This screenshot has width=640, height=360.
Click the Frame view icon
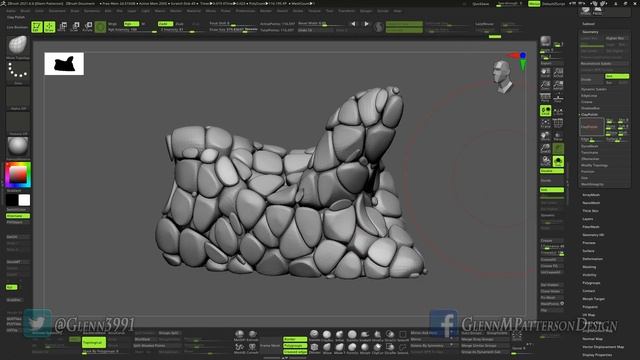(545, 124)
